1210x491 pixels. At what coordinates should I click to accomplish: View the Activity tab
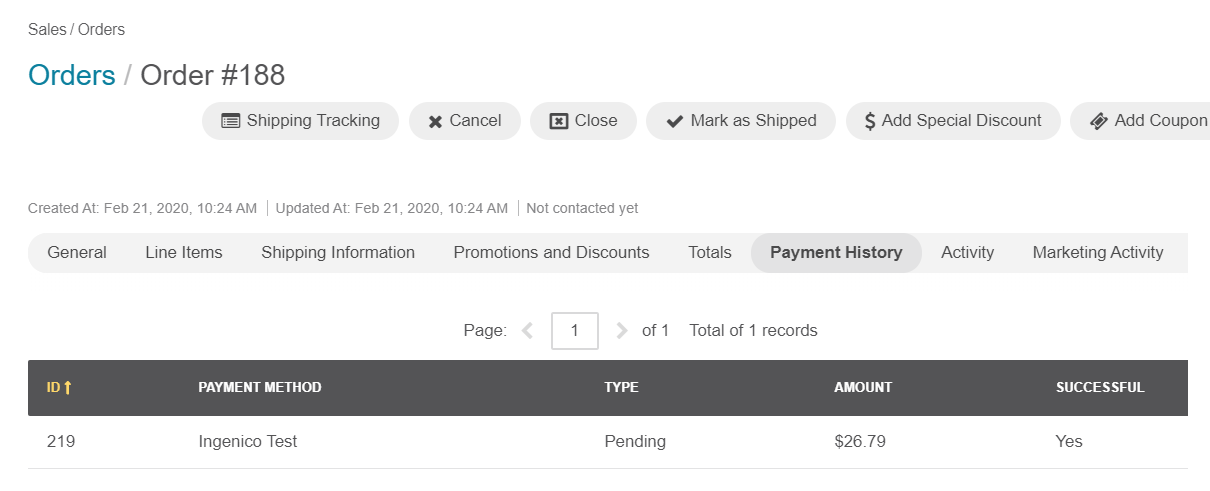coord(967,253)
